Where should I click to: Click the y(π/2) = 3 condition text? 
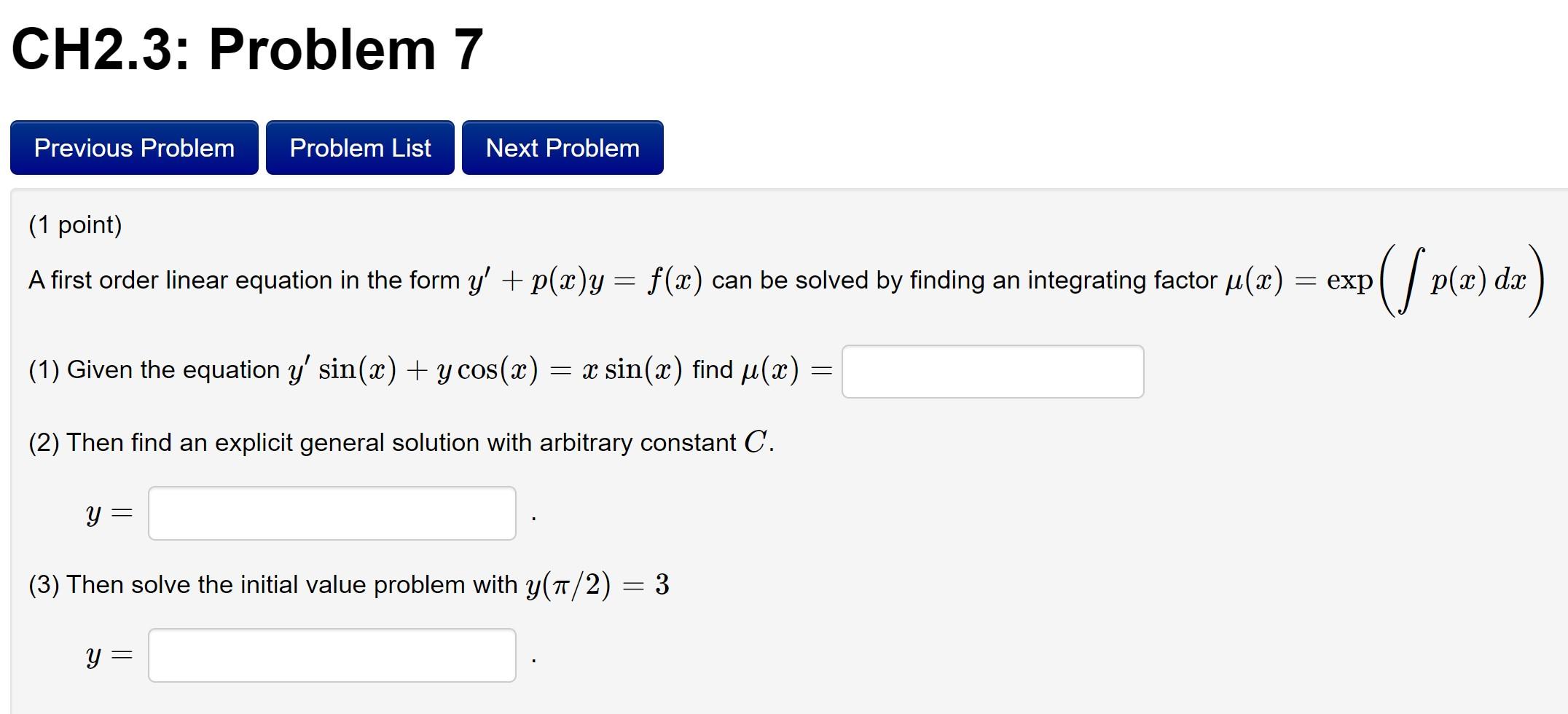pos(596,584)
